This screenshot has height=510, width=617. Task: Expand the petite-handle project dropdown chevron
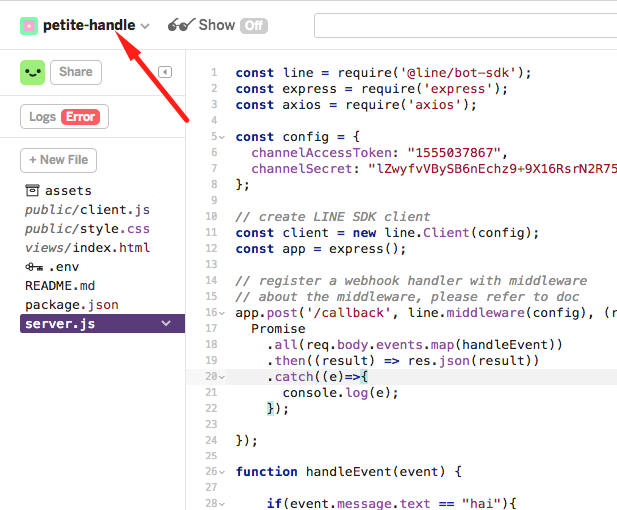click(x=145, y=26)
